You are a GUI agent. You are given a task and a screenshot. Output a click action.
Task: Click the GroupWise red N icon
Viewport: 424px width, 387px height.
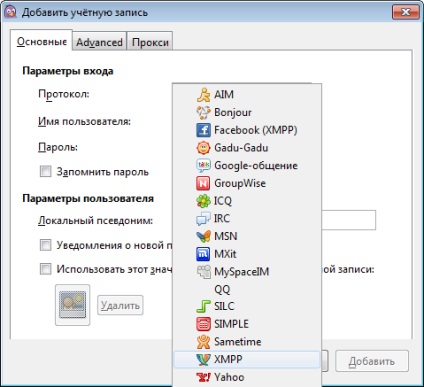pyautogui.click(x=203, y=183)
